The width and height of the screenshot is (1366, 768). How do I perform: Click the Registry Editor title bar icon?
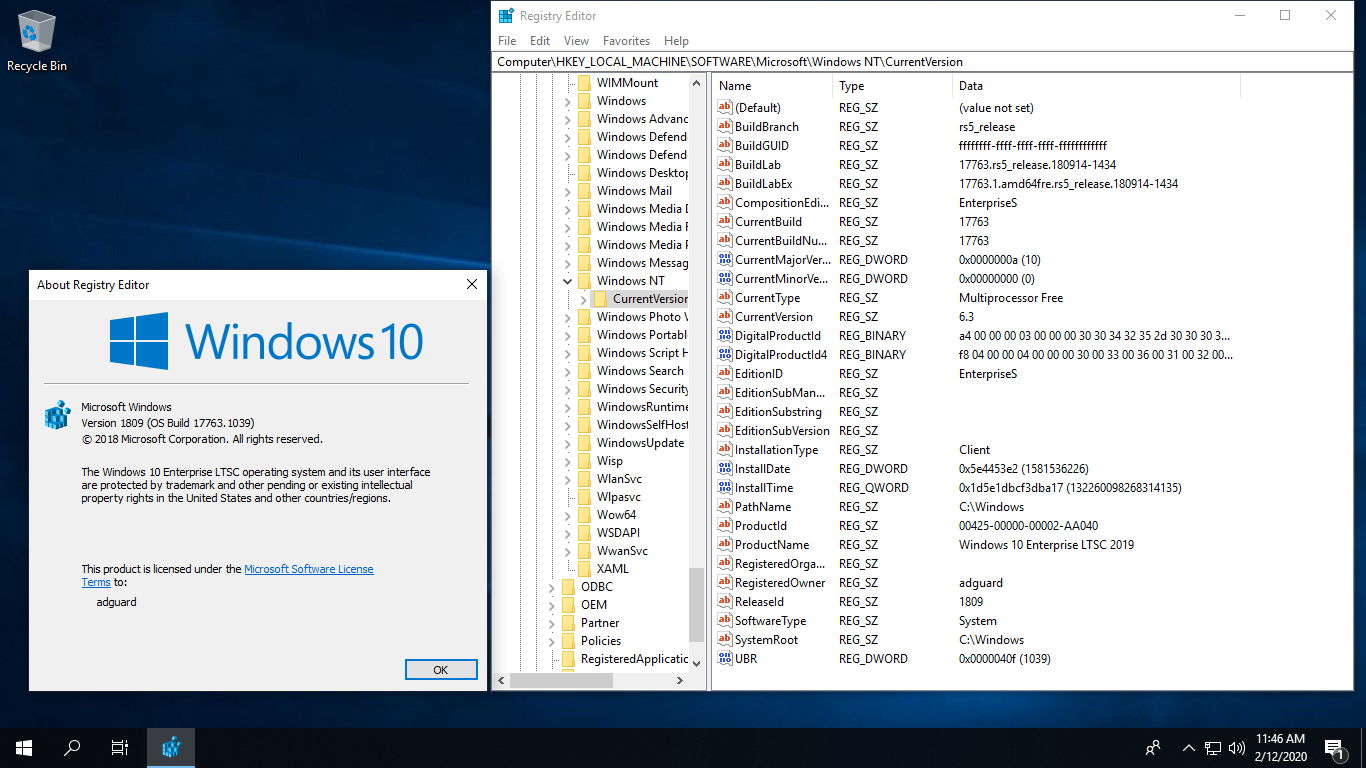(x=507, y=15)
